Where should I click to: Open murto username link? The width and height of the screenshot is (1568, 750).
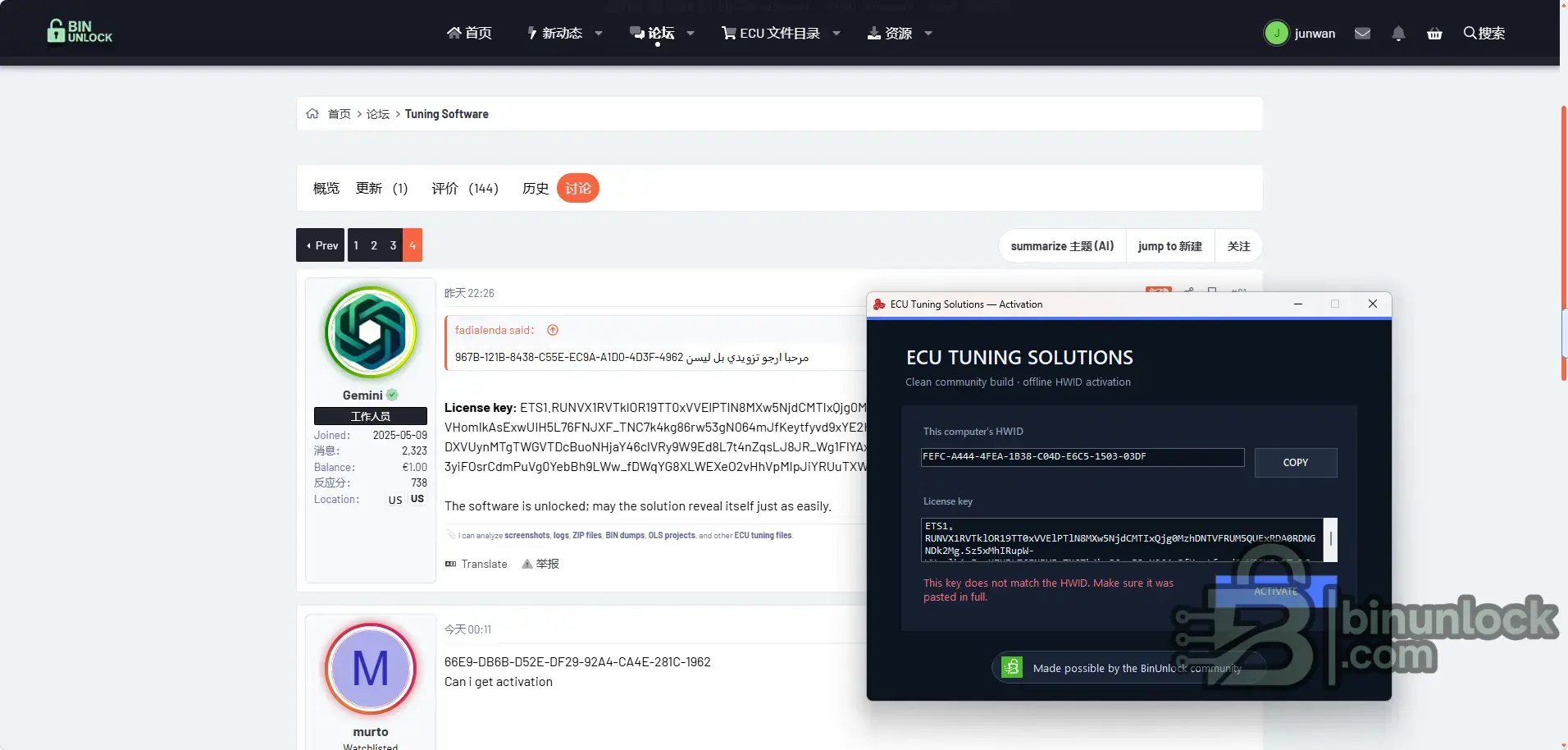click(x=371, y=732)
